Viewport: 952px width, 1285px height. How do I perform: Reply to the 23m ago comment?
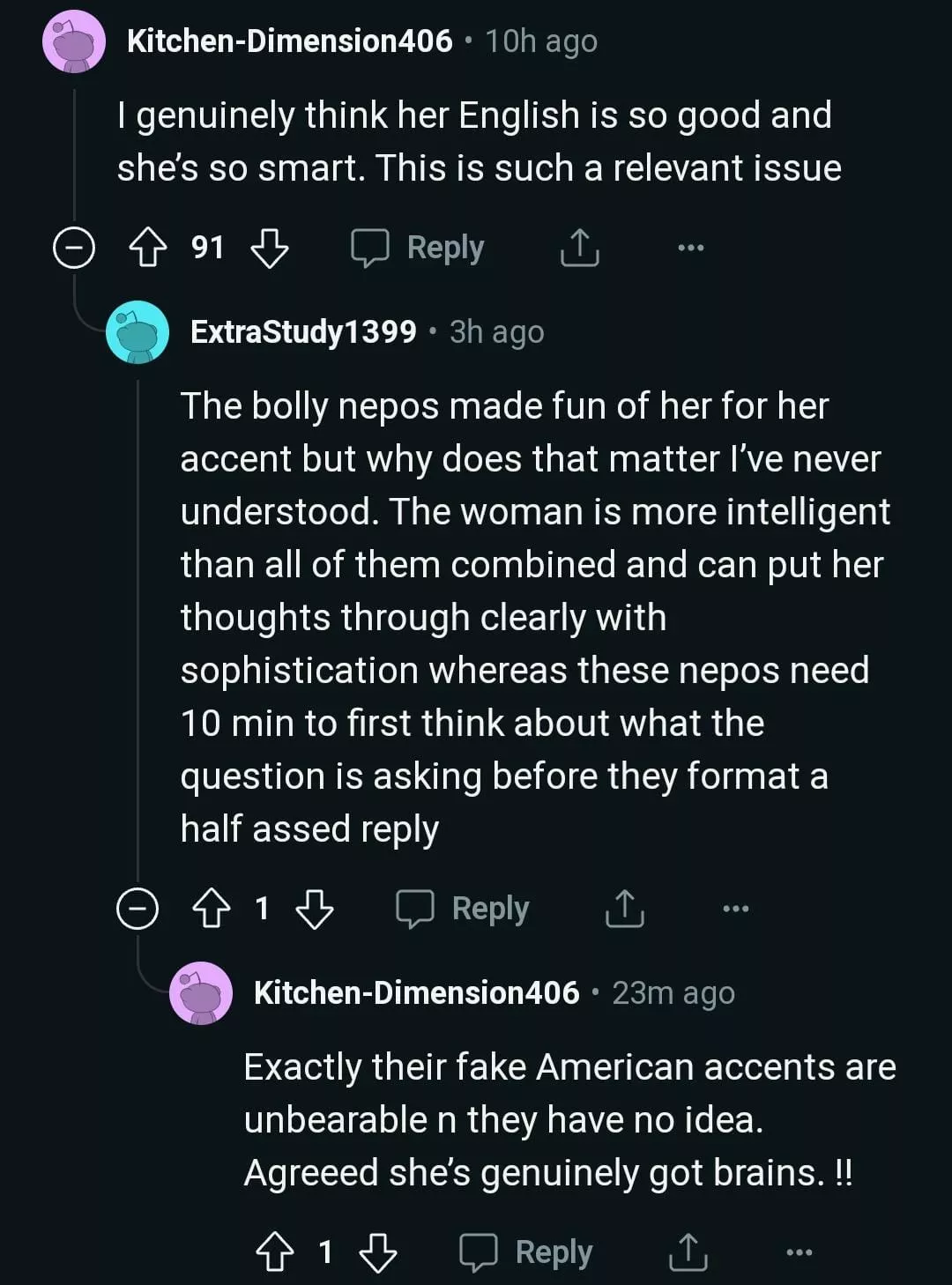(x=526, y=1252)
